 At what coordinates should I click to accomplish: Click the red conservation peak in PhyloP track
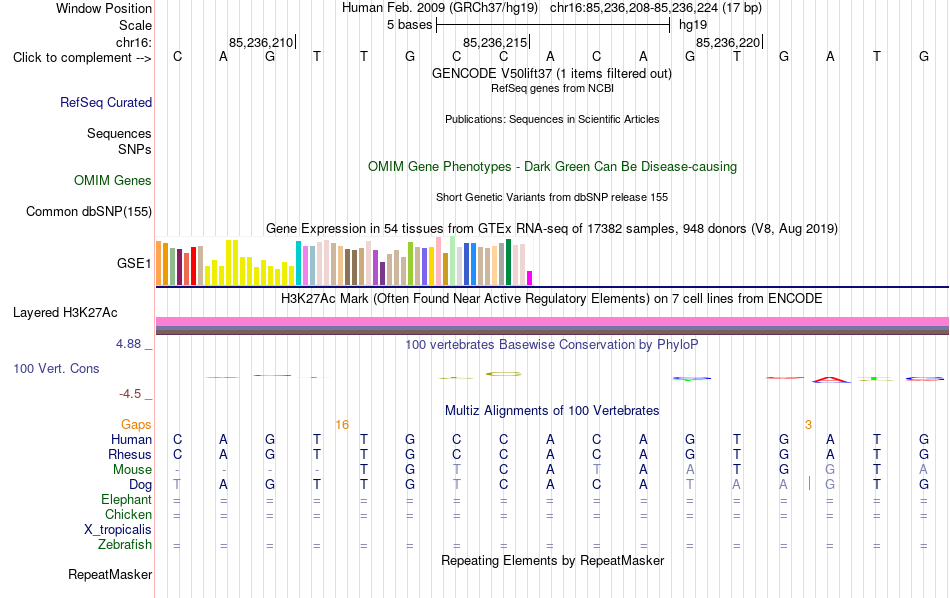(x=830, y=380)
